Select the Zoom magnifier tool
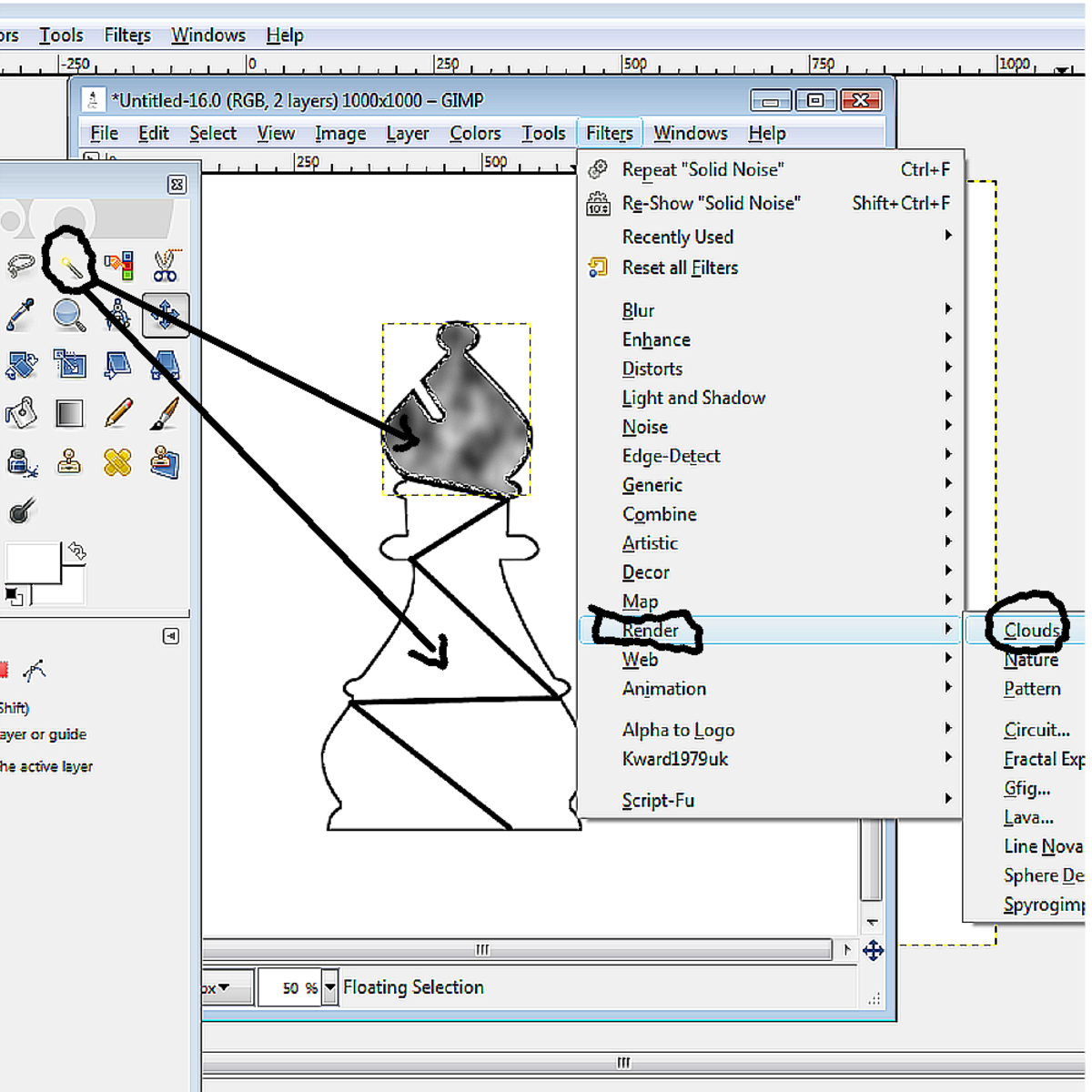This screenshot has height=1092, width=1092. 69,315
